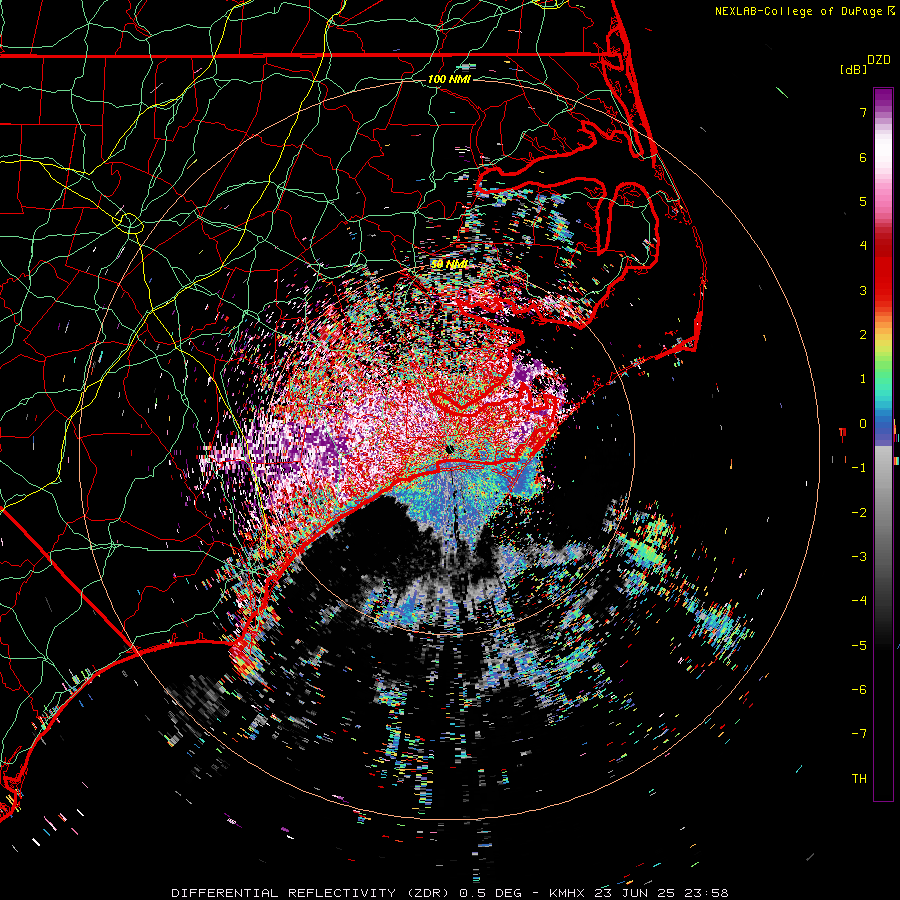900x900 pixels.
Task: Click the purple top band of the ZDR scale
Action: tap(883, 100)
